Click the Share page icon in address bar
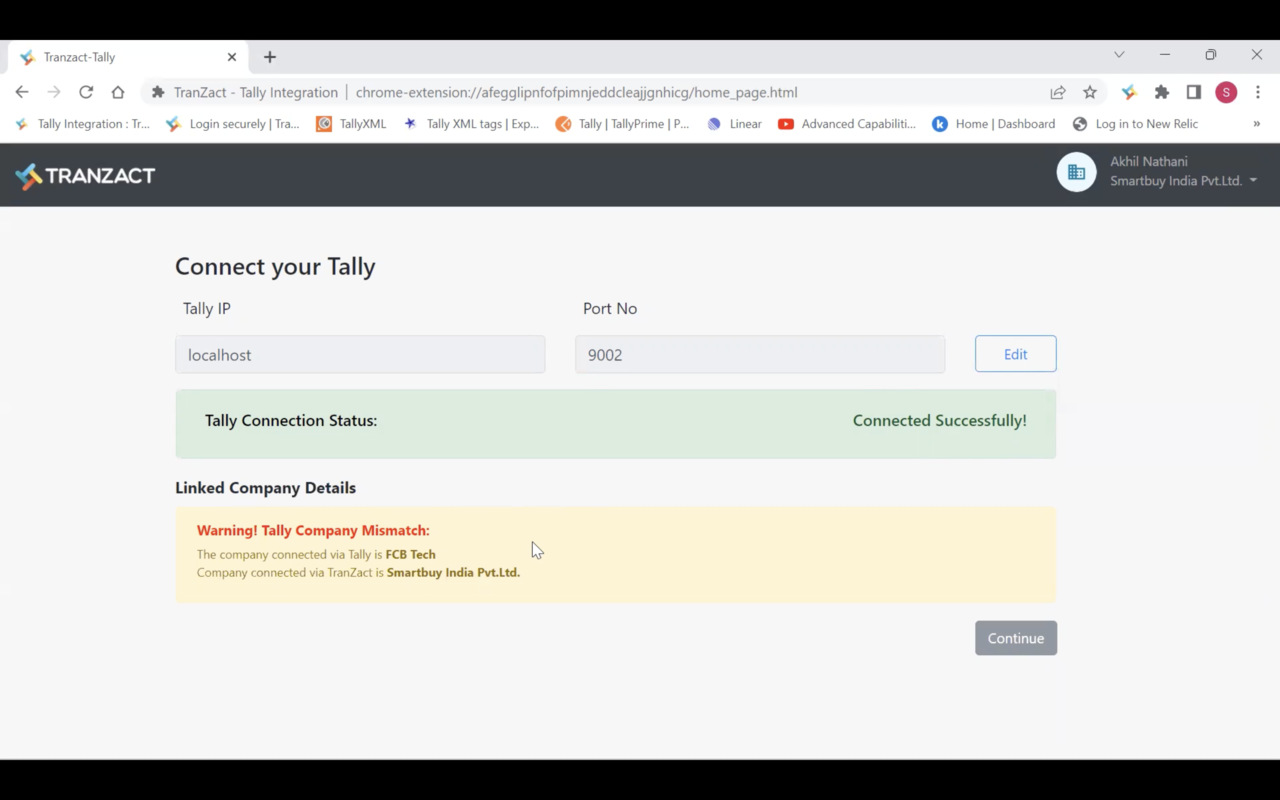Viewport: 1280px width, 800px height. click(1058, 92)
